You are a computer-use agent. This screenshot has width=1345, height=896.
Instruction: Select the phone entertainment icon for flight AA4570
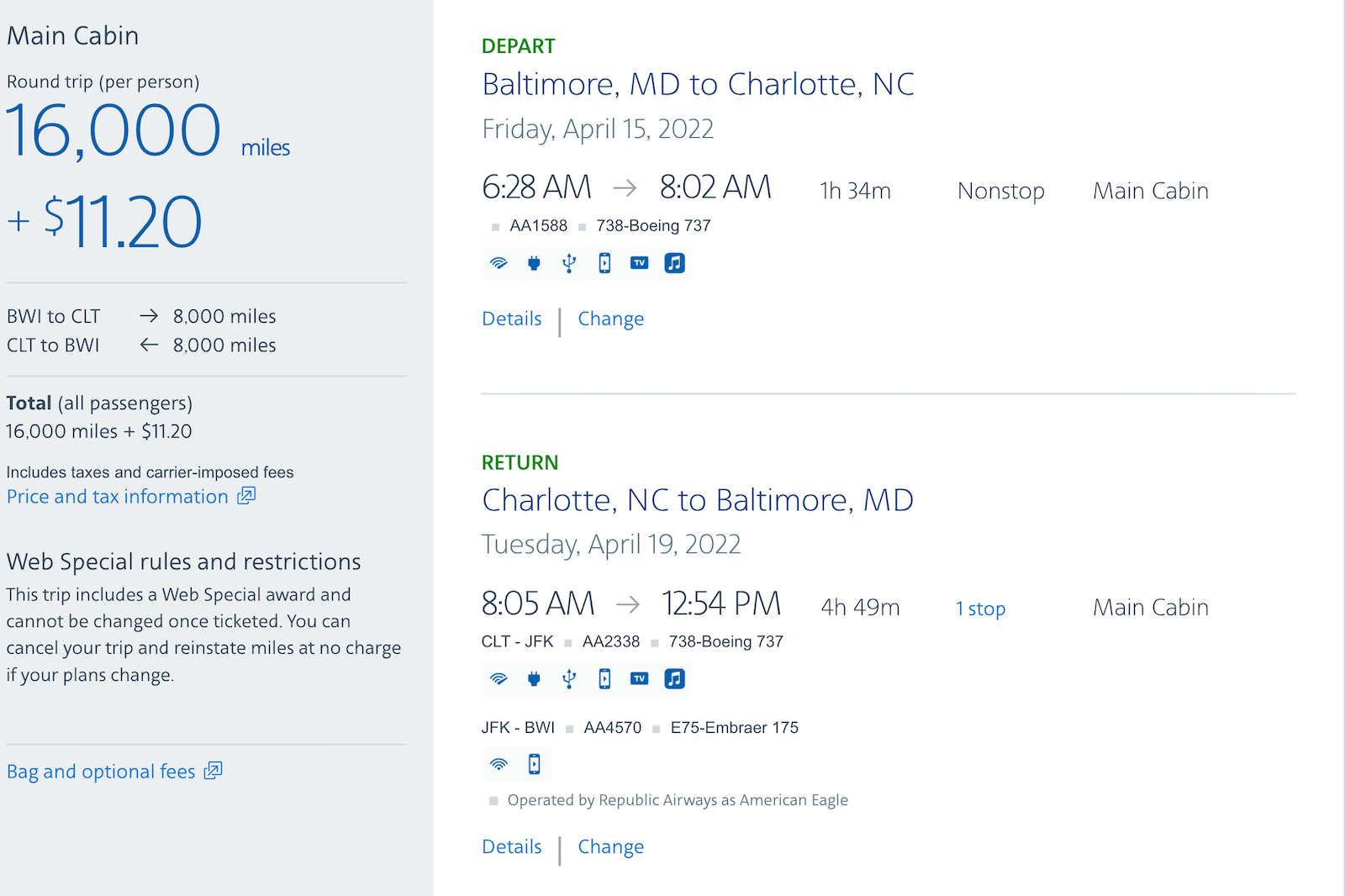click(x=534, y=764)
